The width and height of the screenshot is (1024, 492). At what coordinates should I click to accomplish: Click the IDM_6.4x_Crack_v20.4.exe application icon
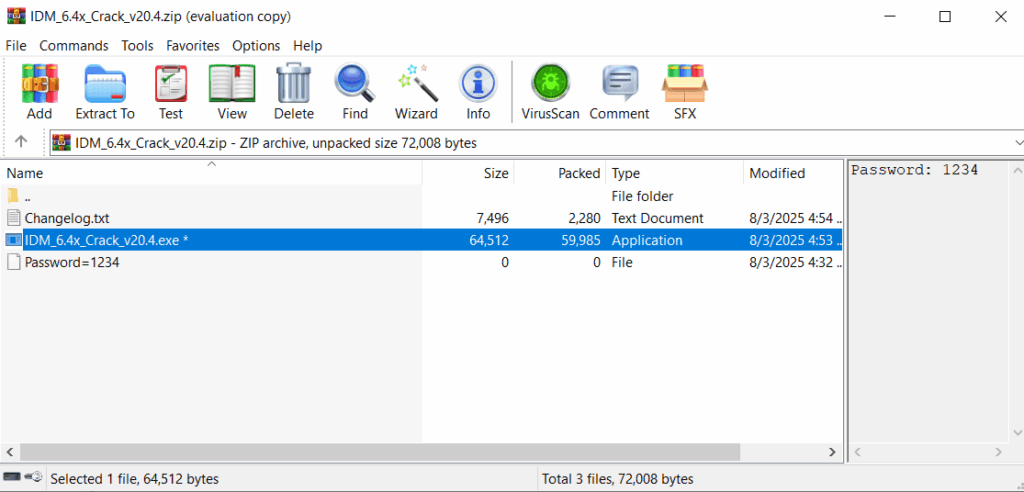14,240
